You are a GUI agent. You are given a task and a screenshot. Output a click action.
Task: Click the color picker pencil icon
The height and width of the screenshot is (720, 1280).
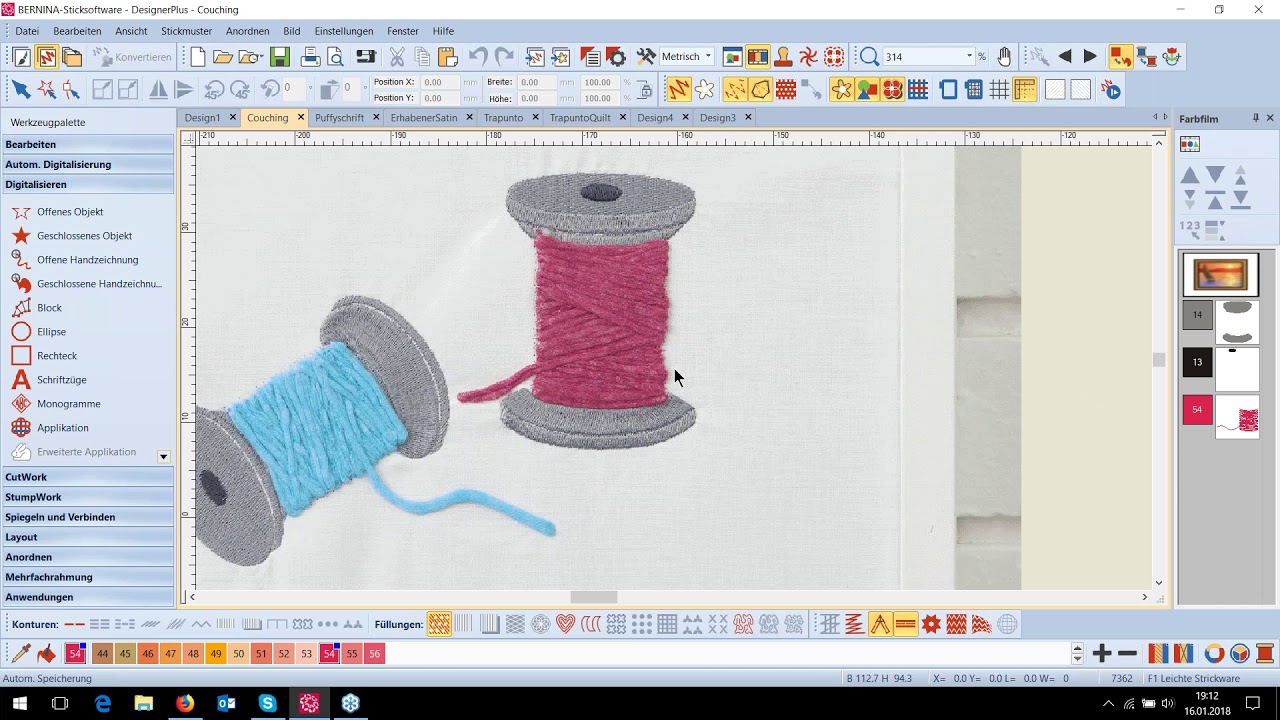click(x=20, y=653)
